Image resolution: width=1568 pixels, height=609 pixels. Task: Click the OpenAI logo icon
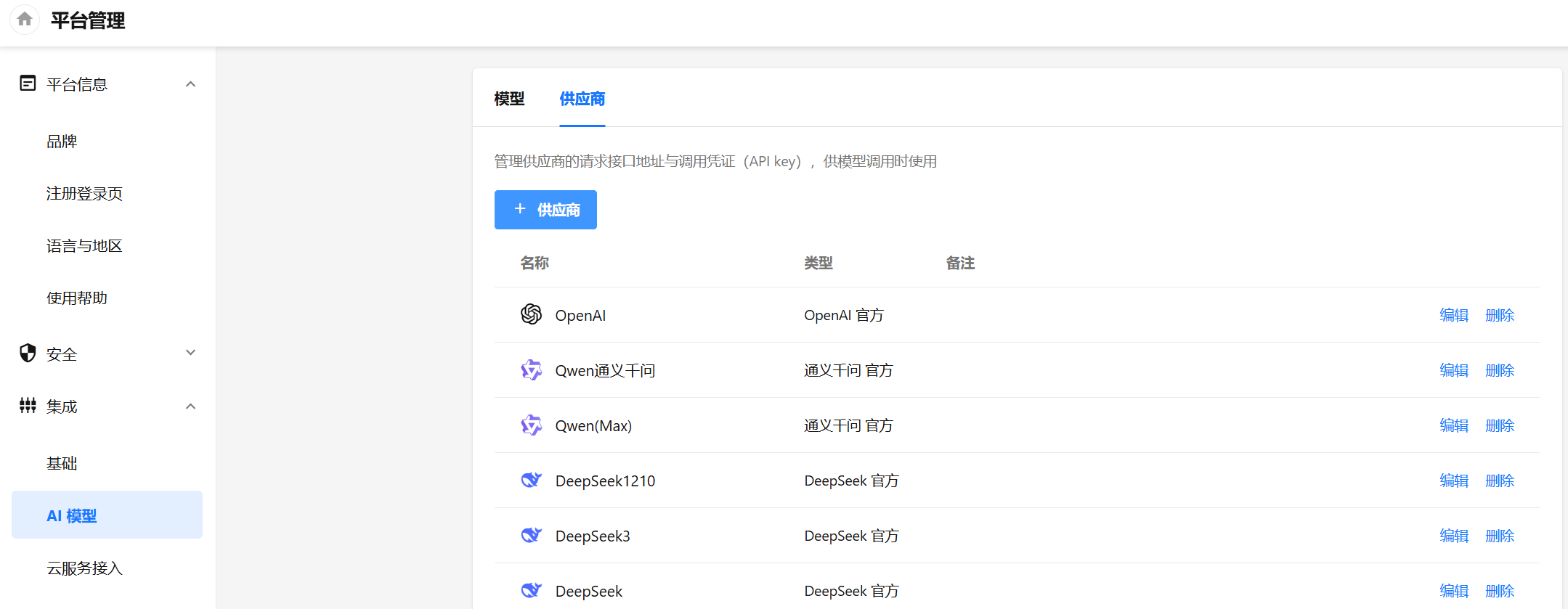(x=532, y=314)
